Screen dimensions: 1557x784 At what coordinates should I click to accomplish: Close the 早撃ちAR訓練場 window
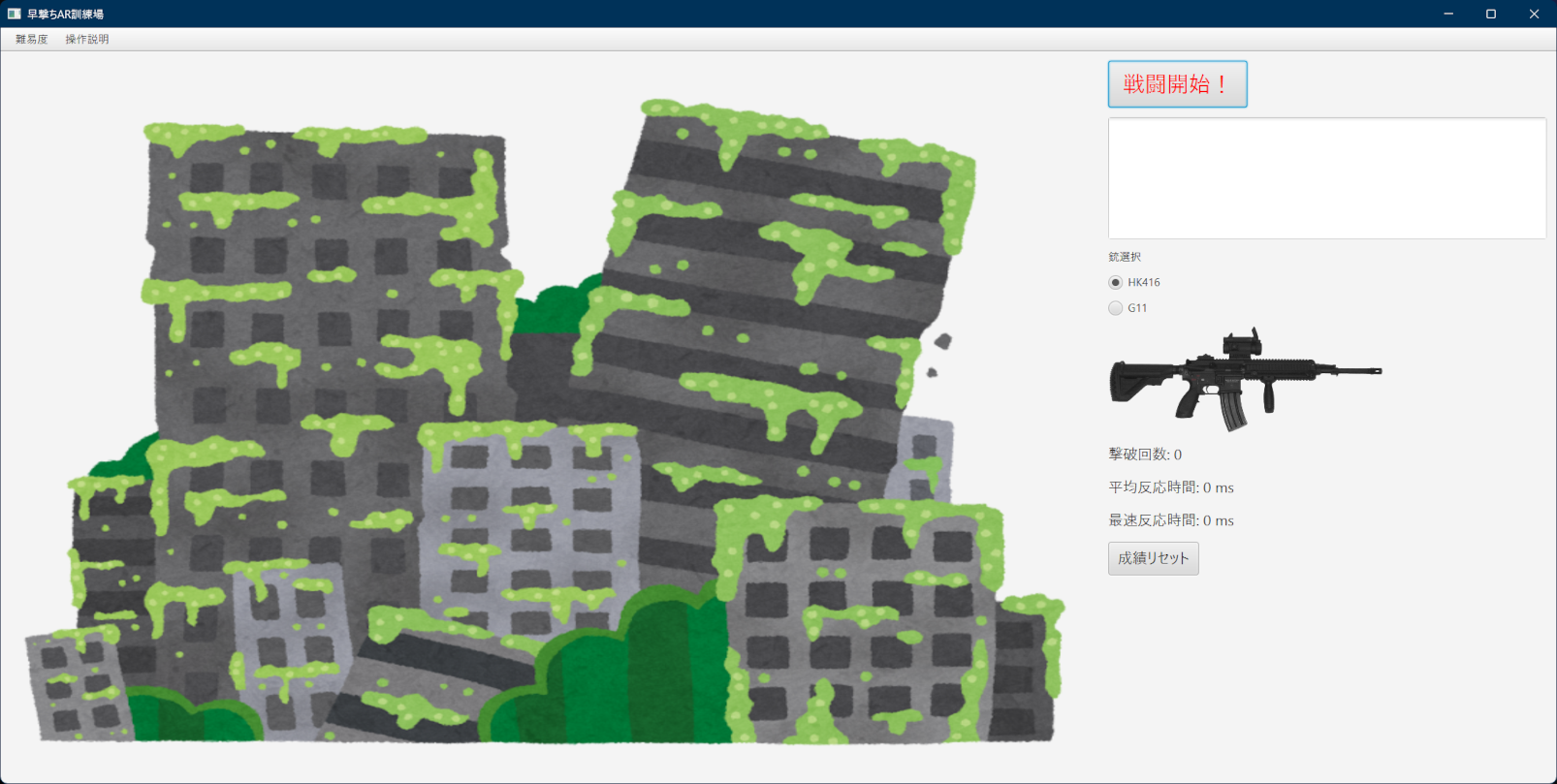[x=1534, y=14]
